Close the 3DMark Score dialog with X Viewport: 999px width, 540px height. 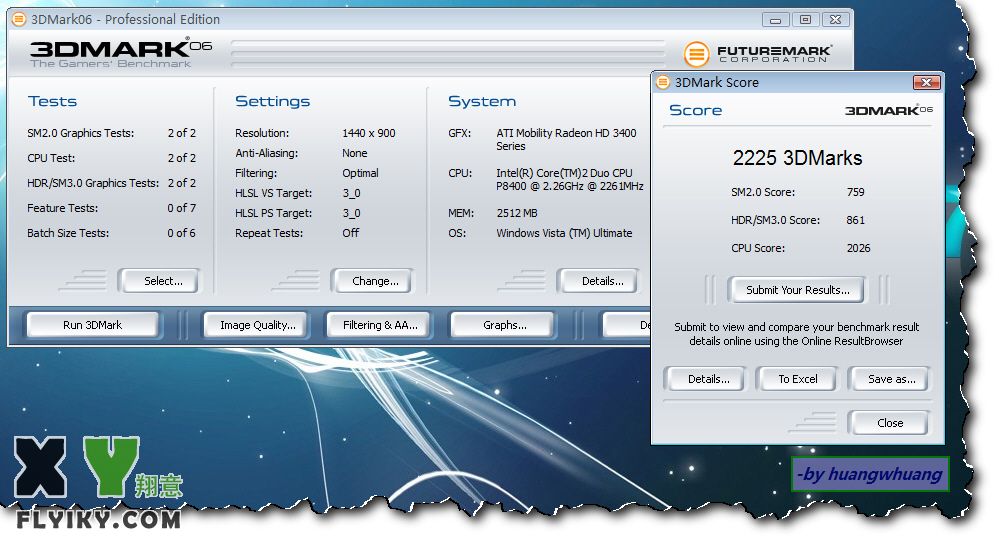click(x=926, y=82)
